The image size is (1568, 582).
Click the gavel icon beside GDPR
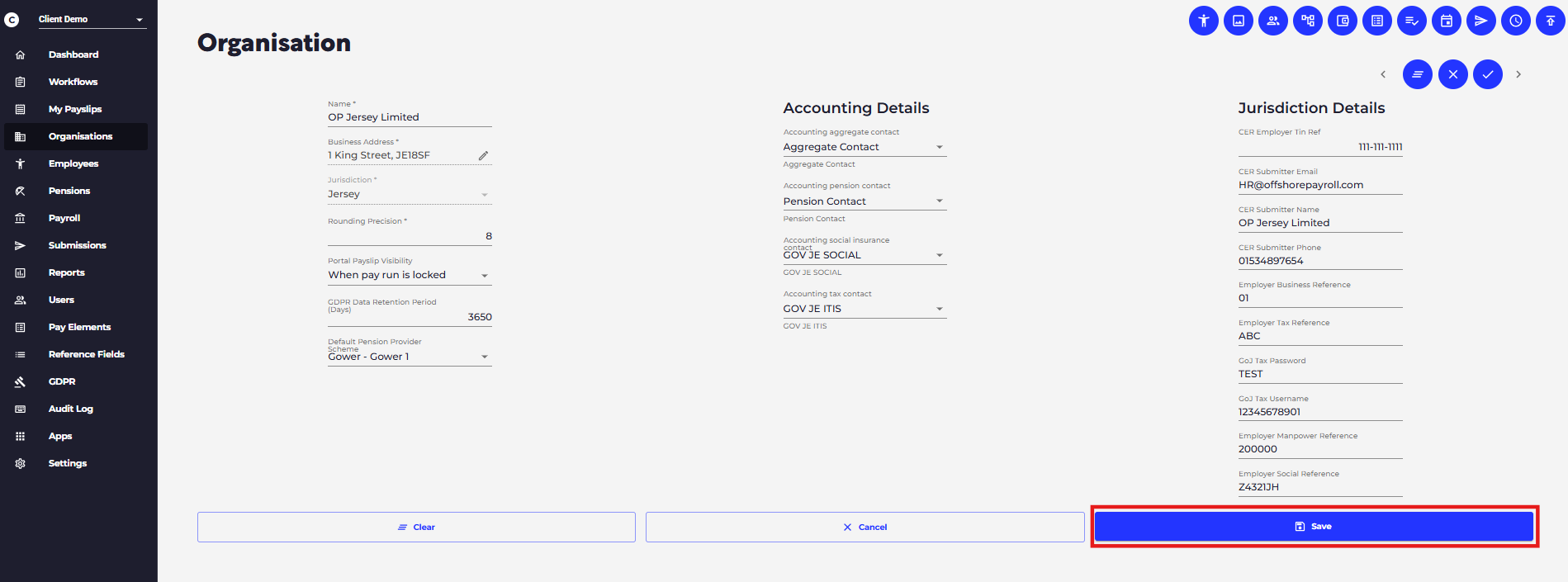coord(21,381)
